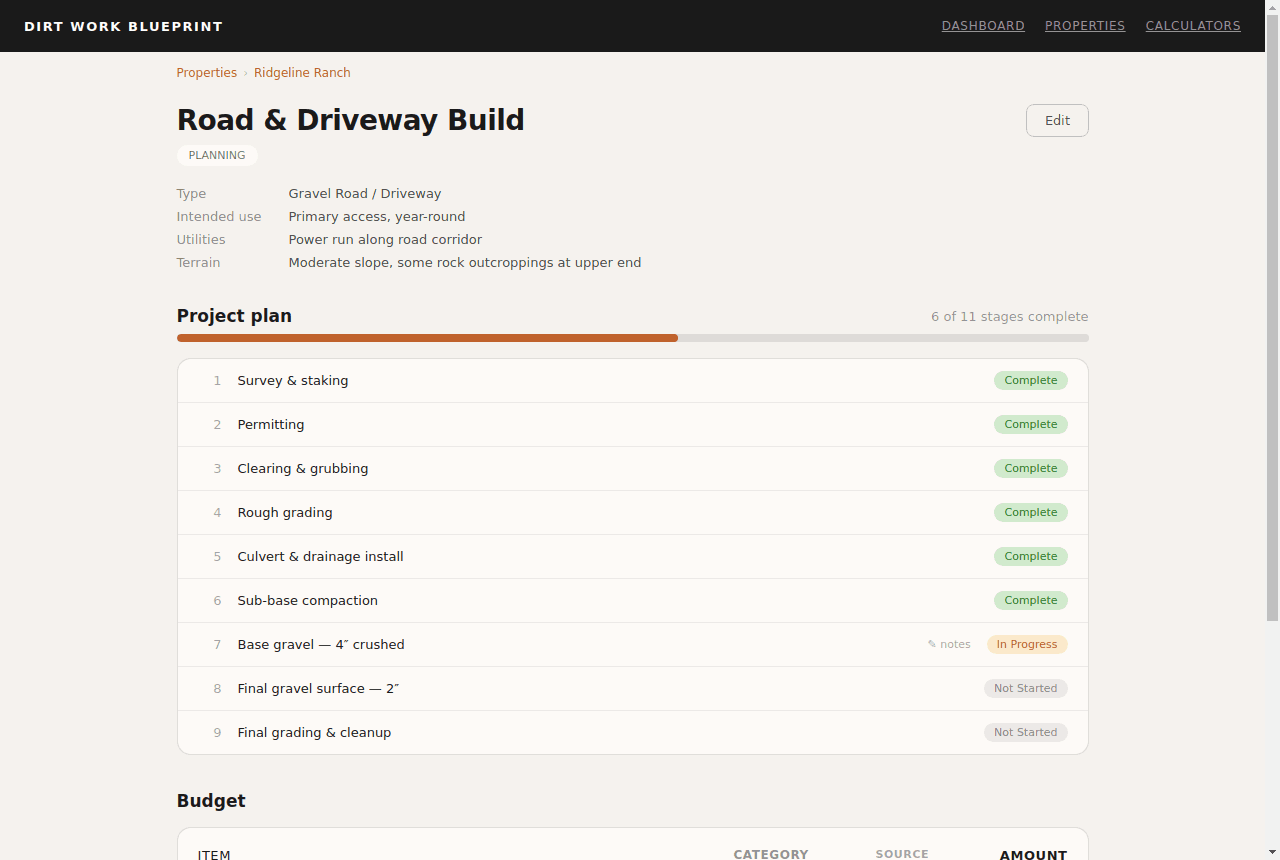1280x860 pixels.
Task: Go to Properties in top navigation
Action: click(x=1085, y=26)
